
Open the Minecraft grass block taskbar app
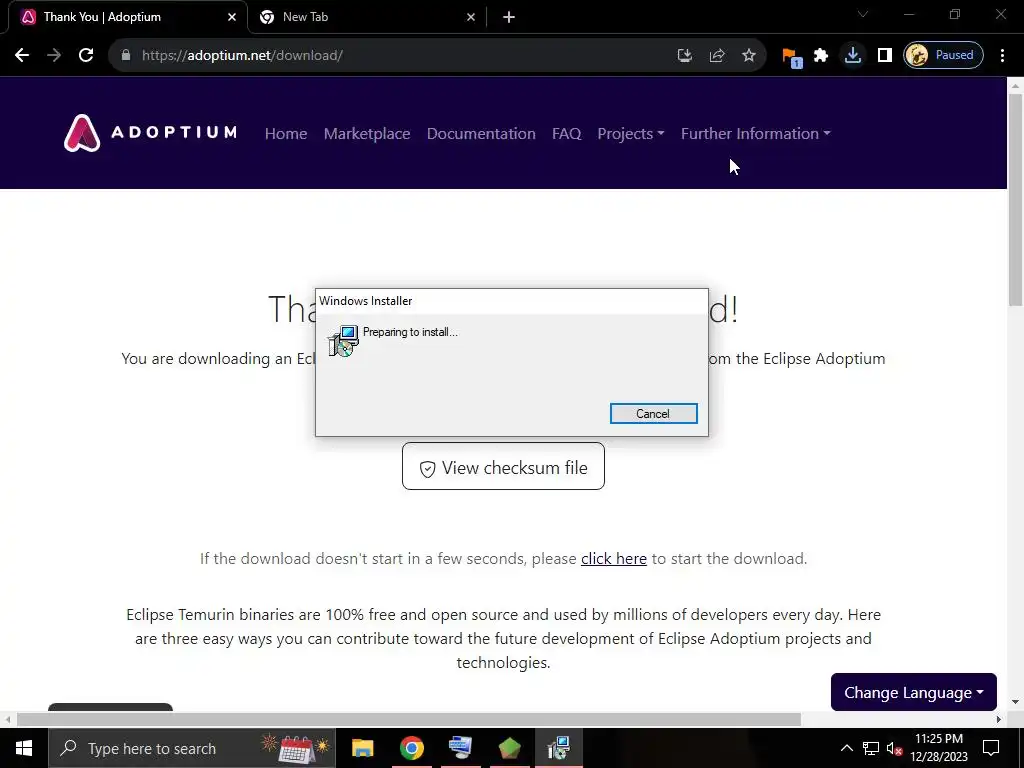point(509,748)
